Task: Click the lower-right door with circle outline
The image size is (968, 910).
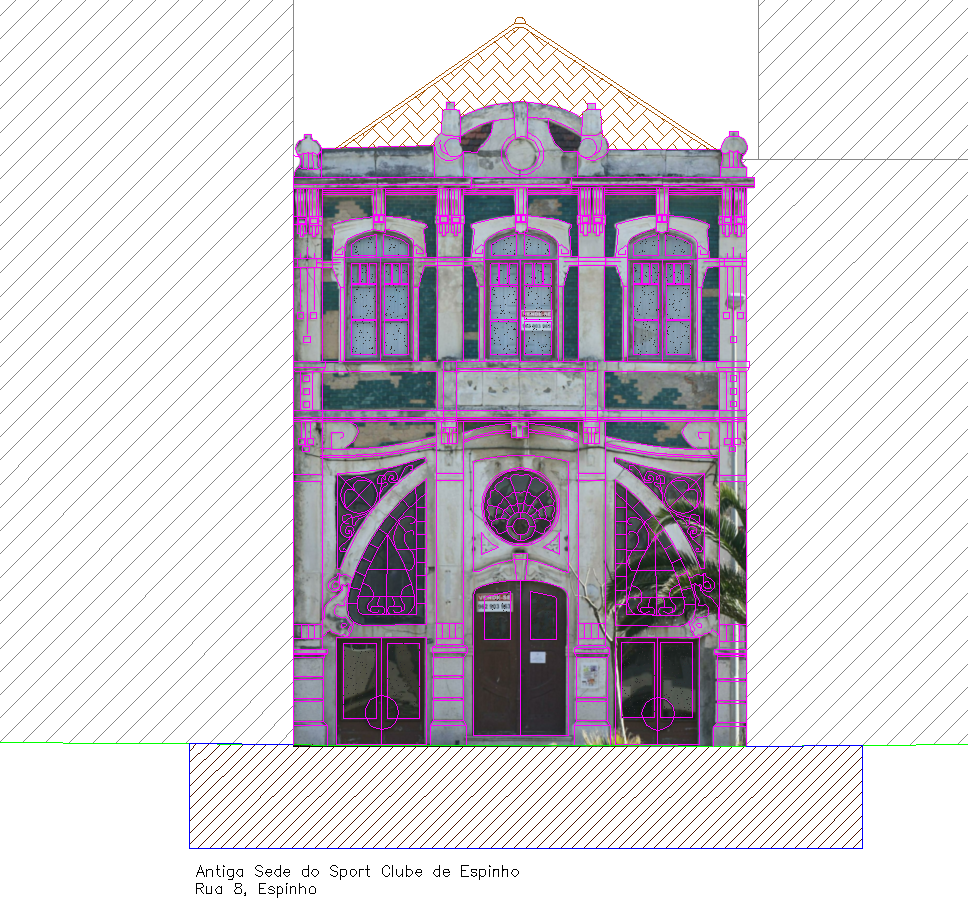Action: click(657, 692)
